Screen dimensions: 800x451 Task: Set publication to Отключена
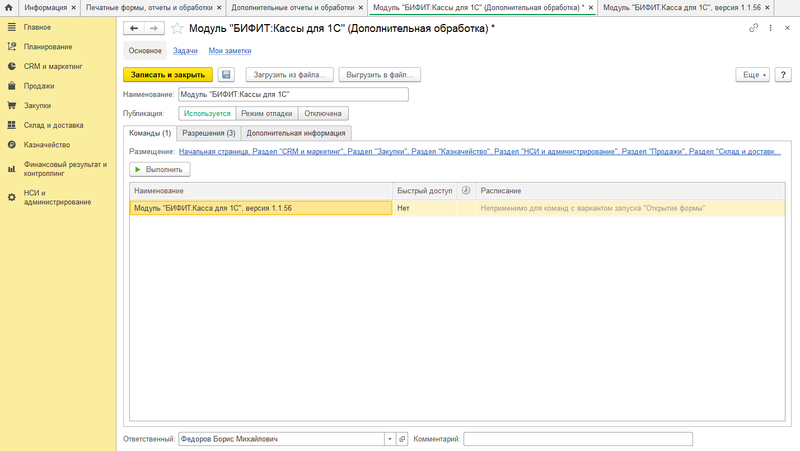(x=323, y=114)
